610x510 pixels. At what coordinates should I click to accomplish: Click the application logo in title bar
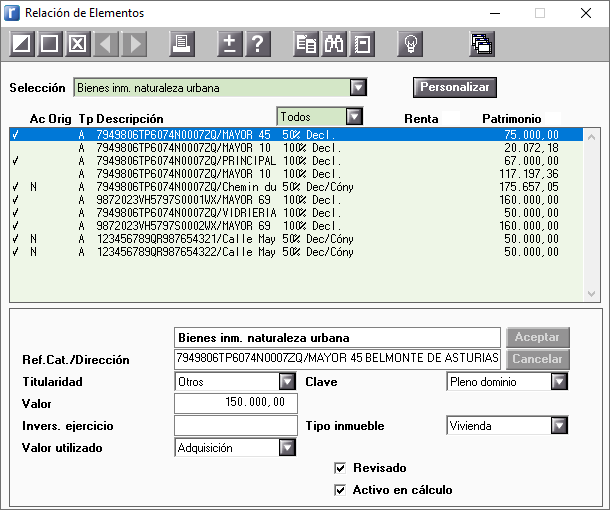point(12,13)
